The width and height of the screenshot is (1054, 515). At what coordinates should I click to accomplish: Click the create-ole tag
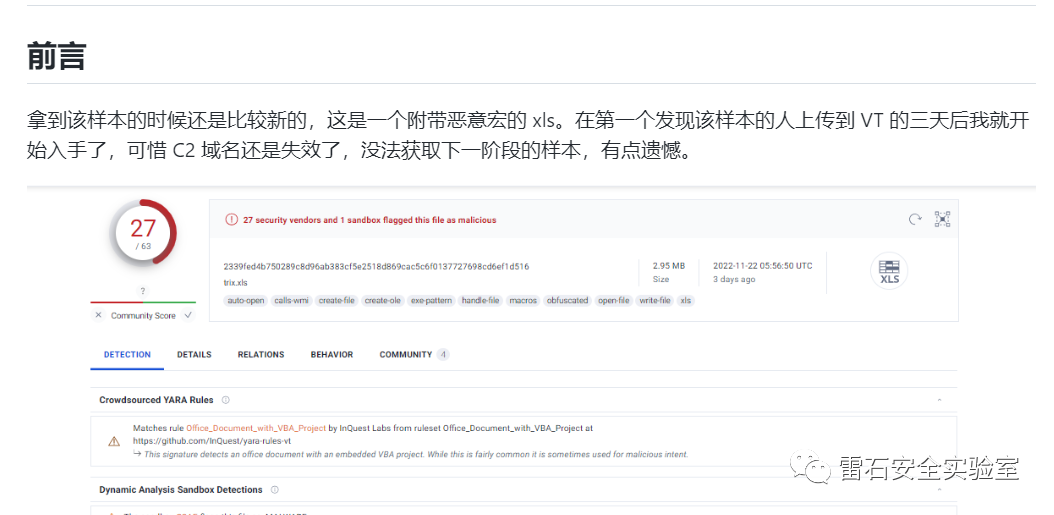pyautogui.click(x=383, y=301)
